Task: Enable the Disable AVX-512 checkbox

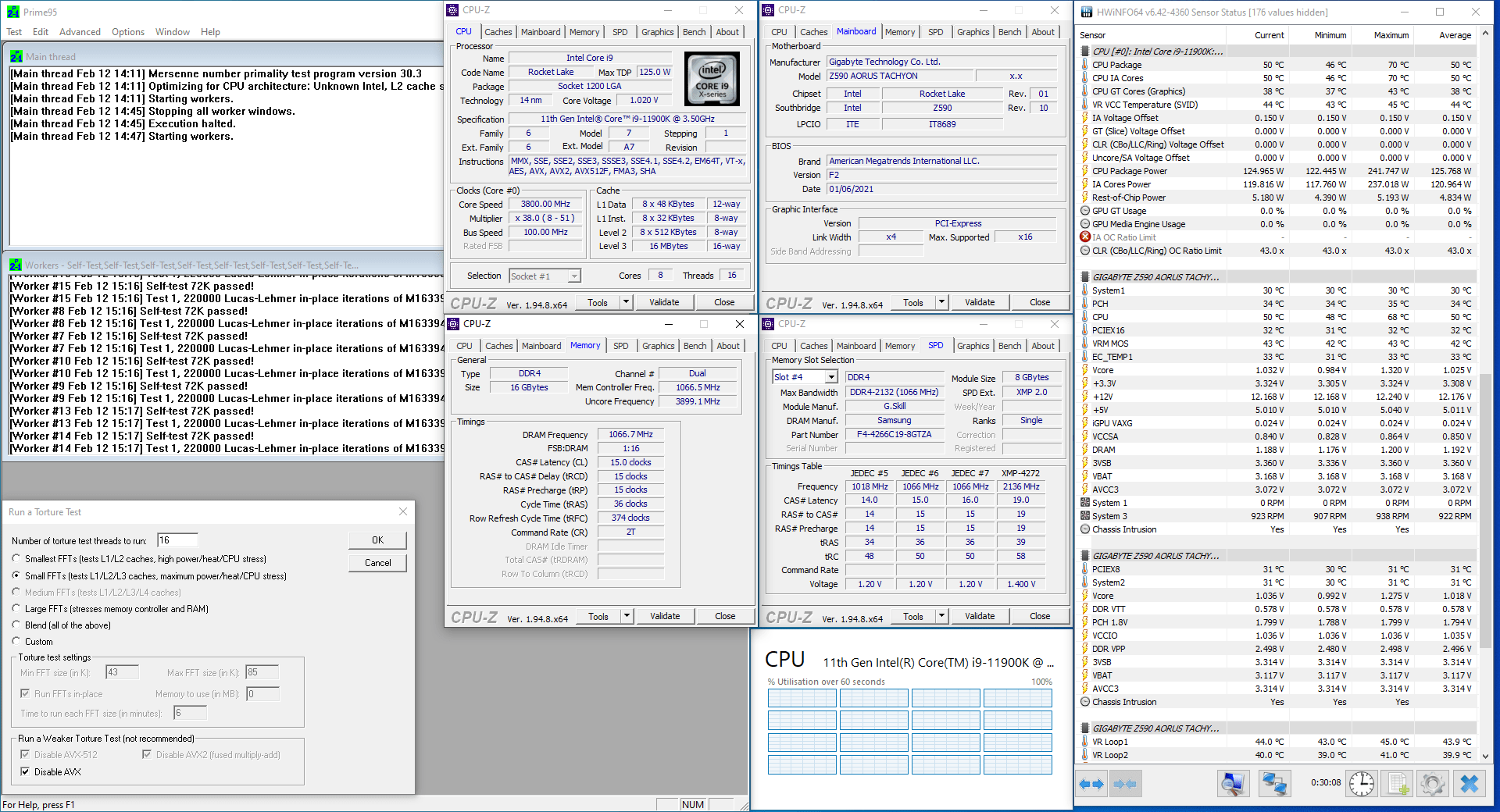Action: pos(24,754)
